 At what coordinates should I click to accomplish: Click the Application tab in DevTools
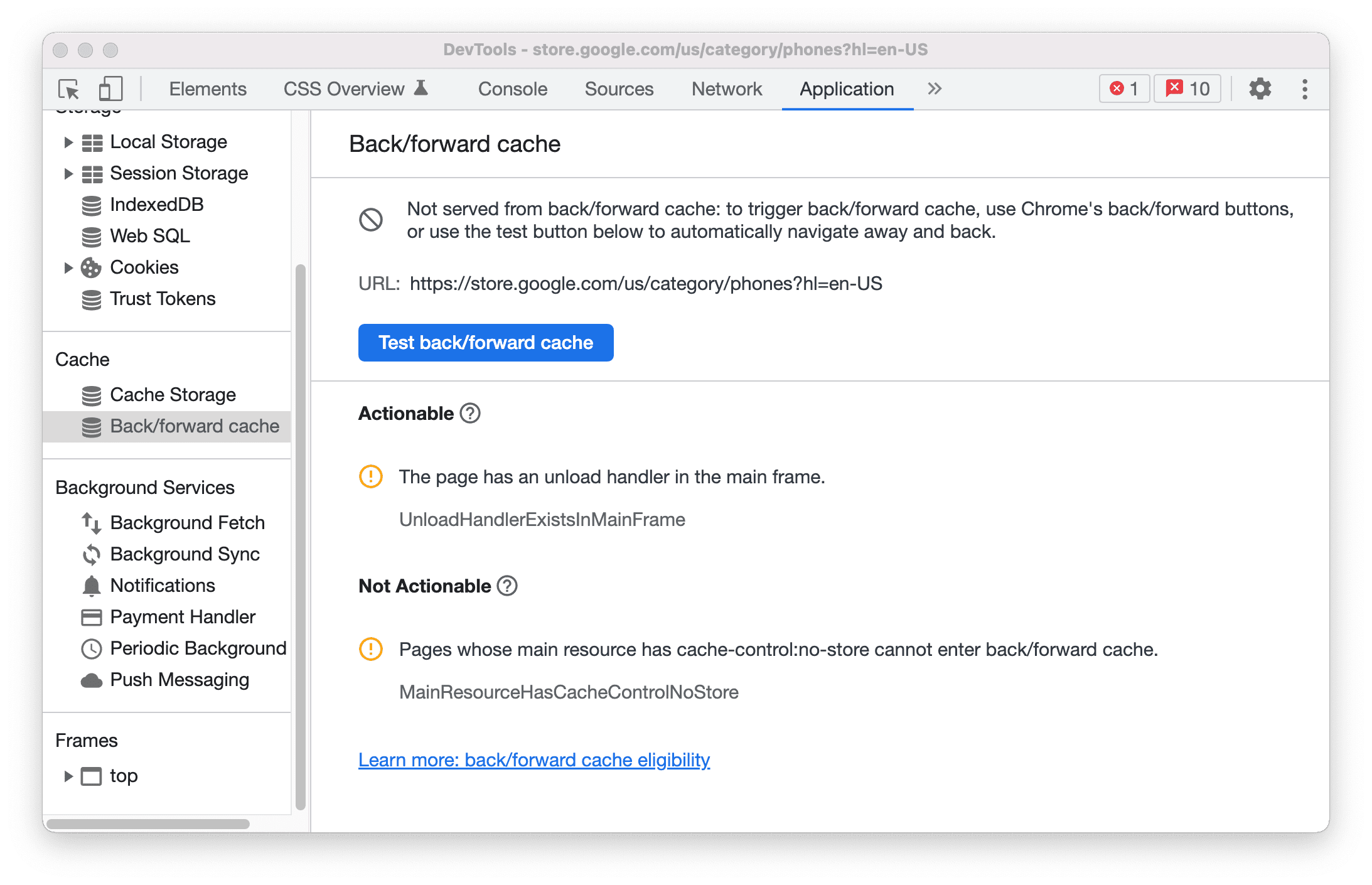pyautogui.click(x=844, y=89)
